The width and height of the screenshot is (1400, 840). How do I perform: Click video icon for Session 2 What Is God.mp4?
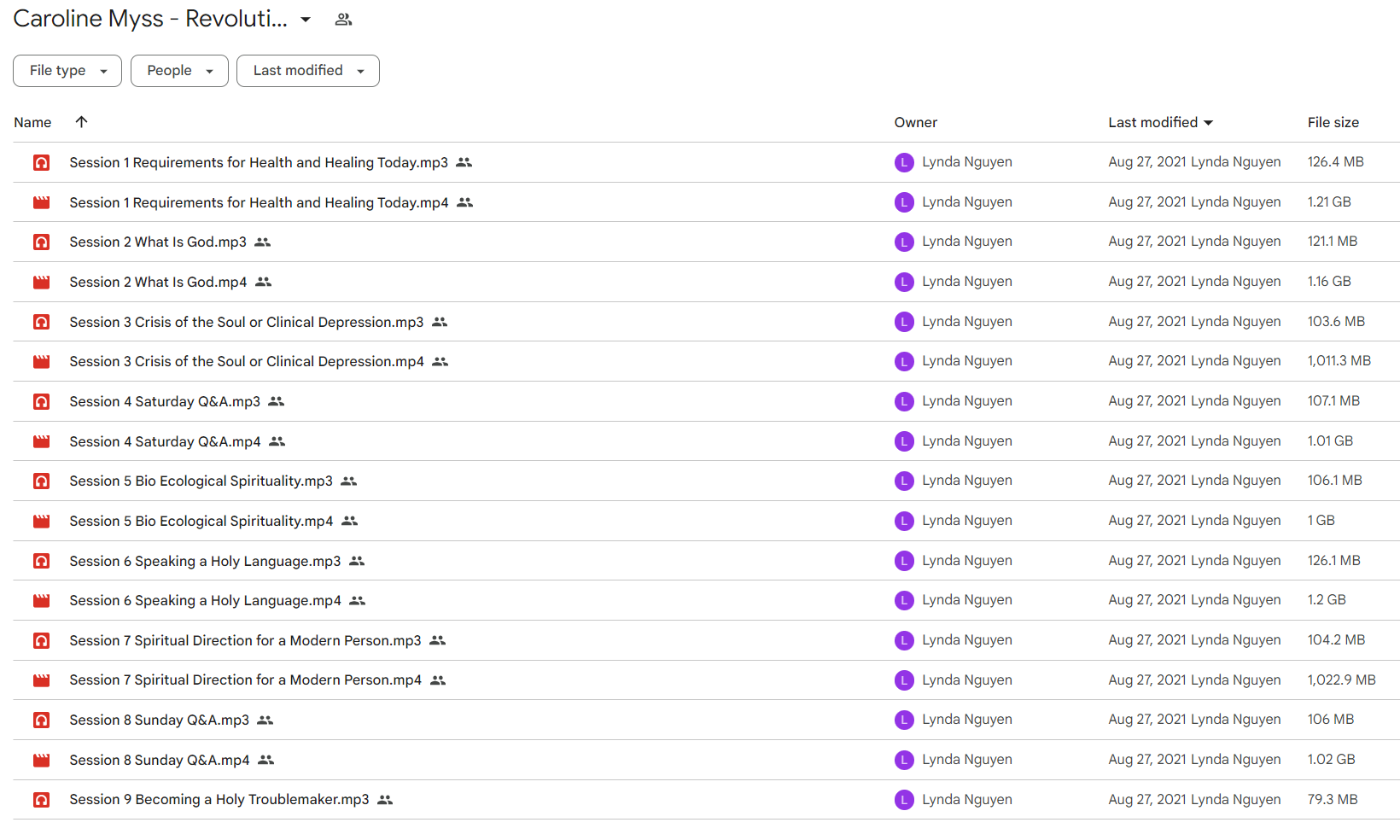[x=41, y=282]
